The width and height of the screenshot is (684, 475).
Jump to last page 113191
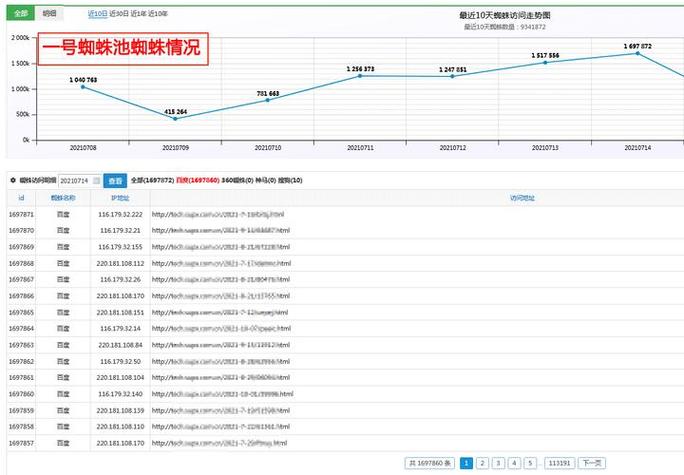click(x=559, y=463)
